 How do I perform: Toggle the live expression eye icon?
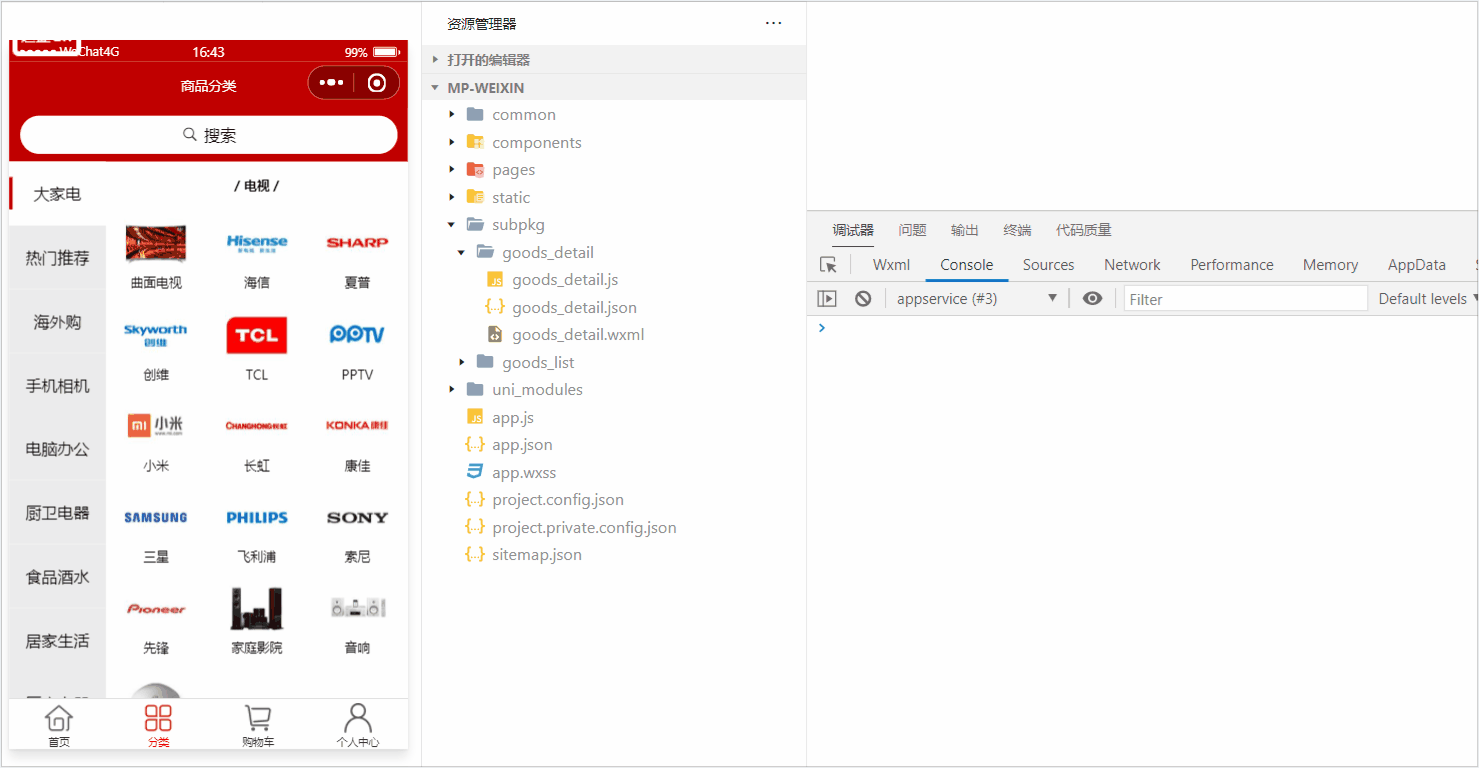tap(1093, 298)
